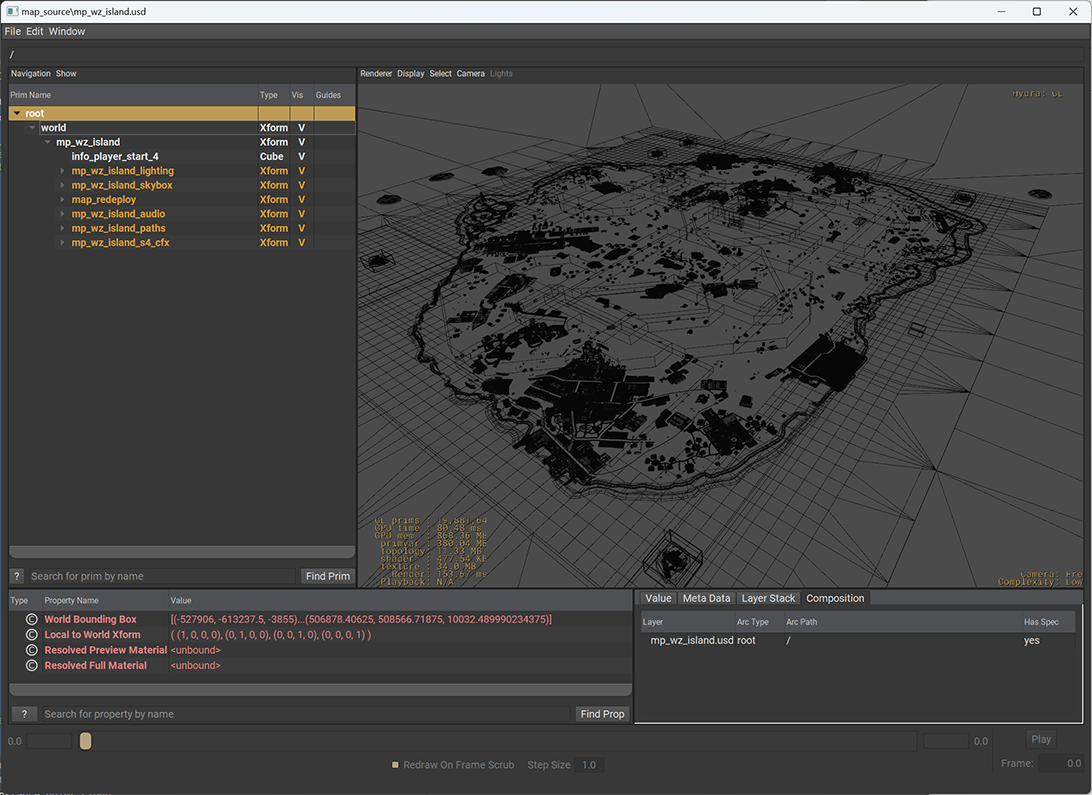The image size is (1092, 795).
Task: Open the property search help question-mark button
Action: [24, 714]
